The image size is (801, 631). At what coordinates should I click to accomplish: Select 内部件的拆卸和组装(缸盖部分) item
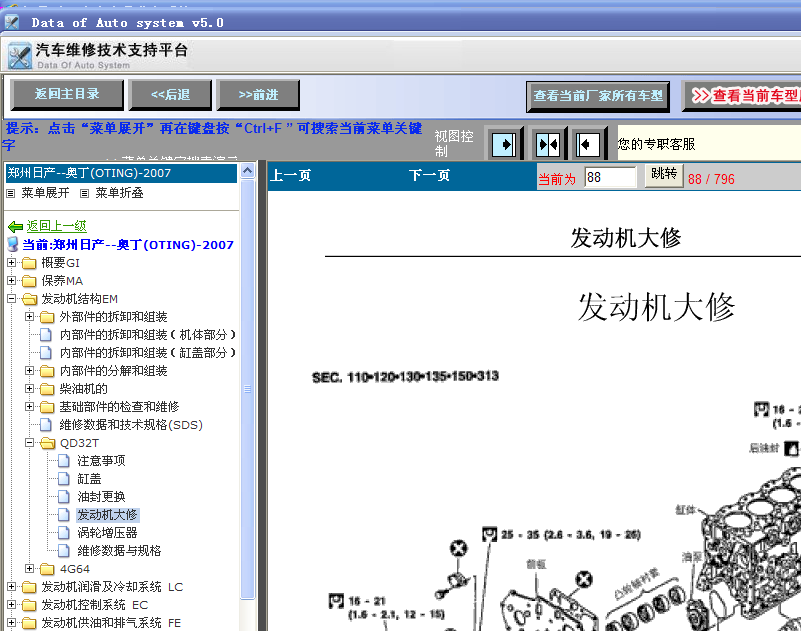coord(148,353)
